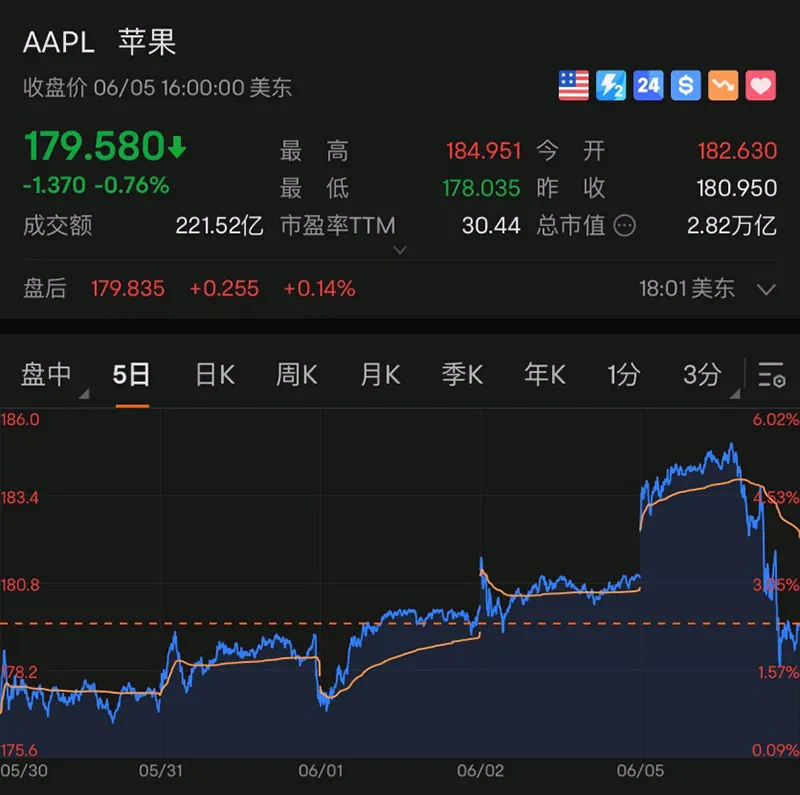This screenshot has height=795, width=800.
Task: Switch to the 1分 chart tab
Action: [623, 375]
